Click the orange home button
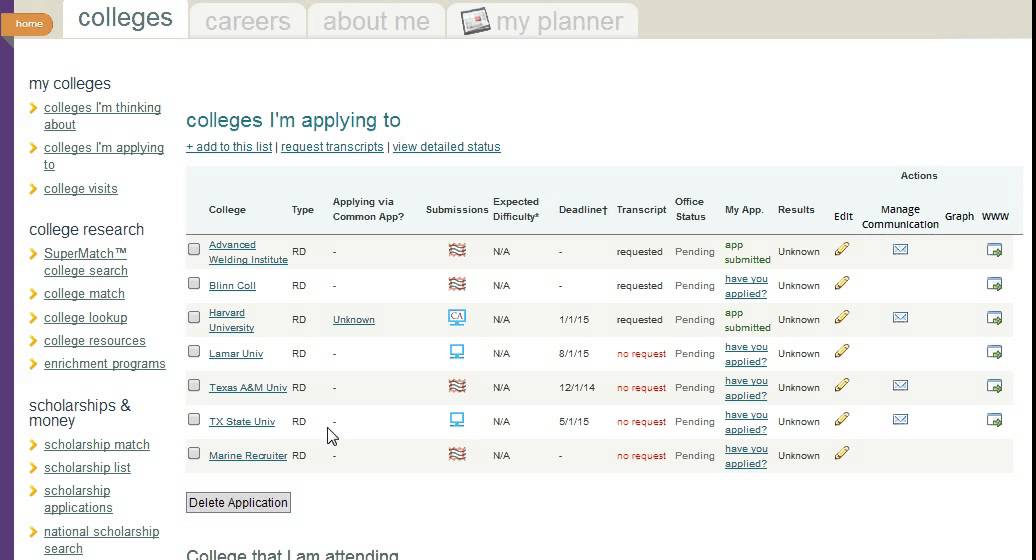 click(28, 24)
